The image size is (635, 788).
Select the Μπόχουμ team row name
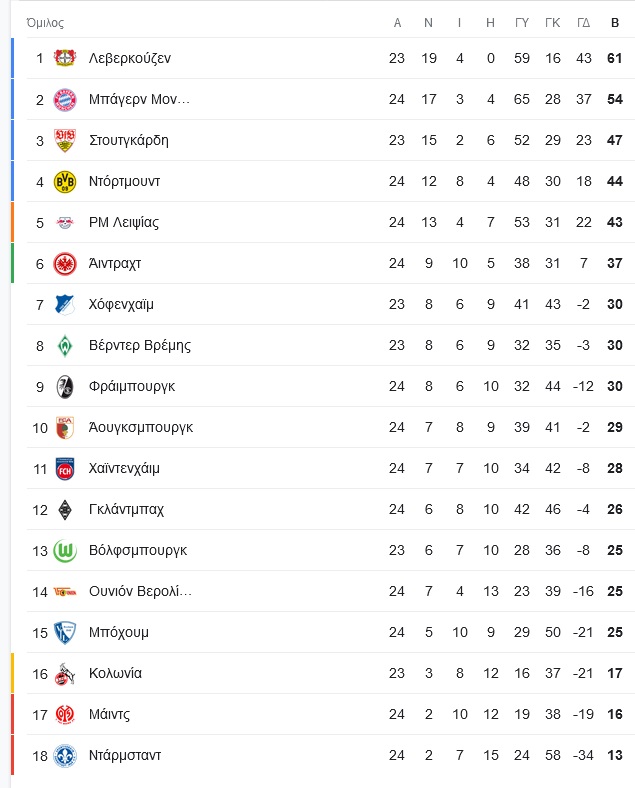click(119, 632)
